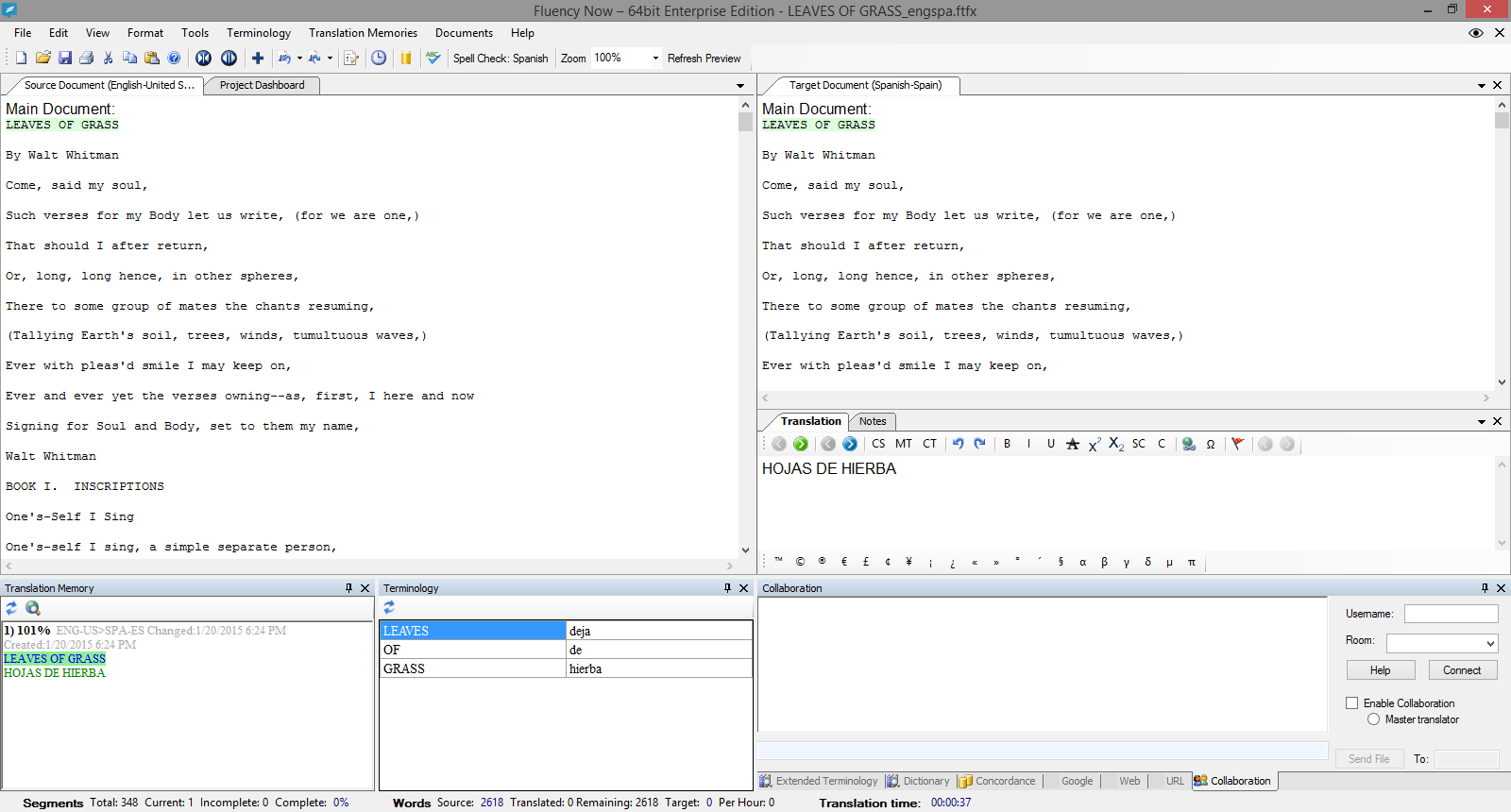1511x812 pixels.
Task: Click the Send File button
Action: pyautogui.click(x=1368, y=759)
